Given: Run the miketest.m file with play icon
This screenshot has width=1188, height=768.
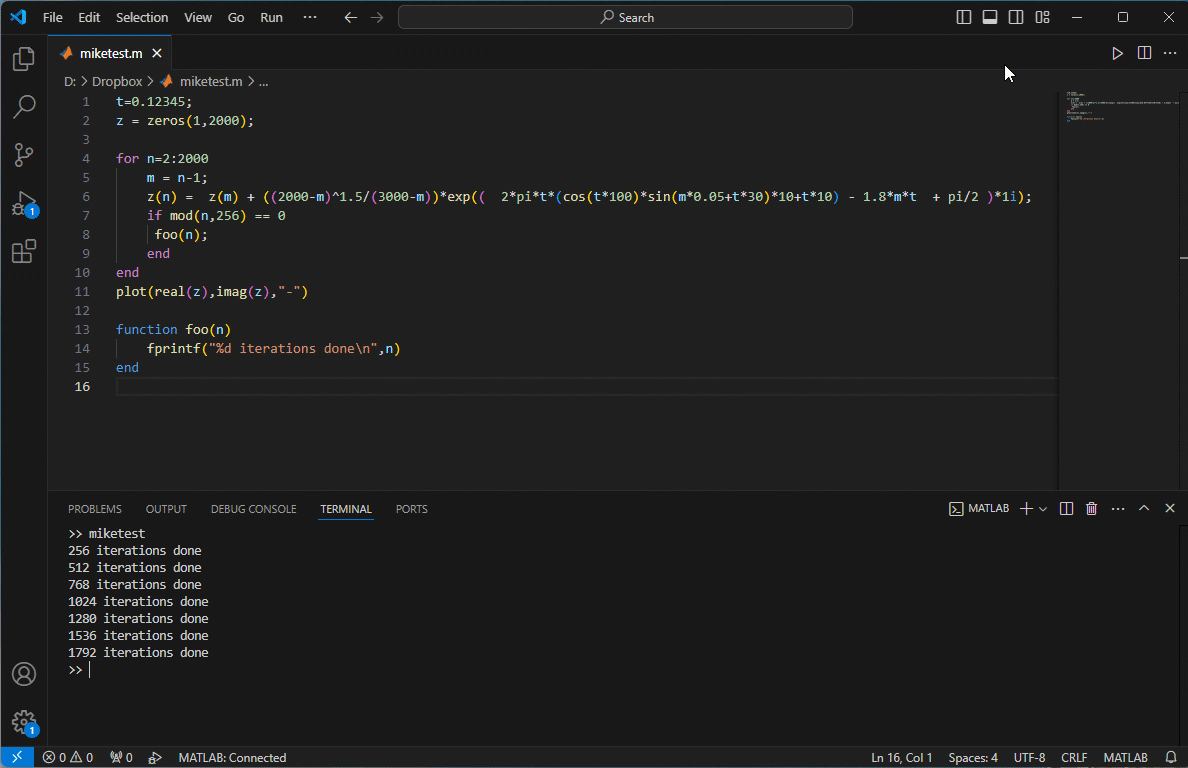Looking at the screenshot, I should (x=1117, y=53).
